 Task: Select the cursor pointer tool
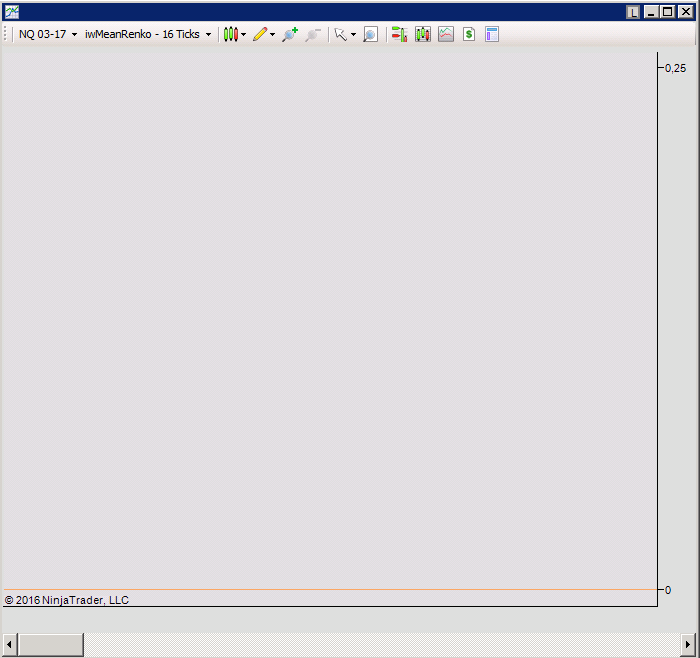[341, 34]
